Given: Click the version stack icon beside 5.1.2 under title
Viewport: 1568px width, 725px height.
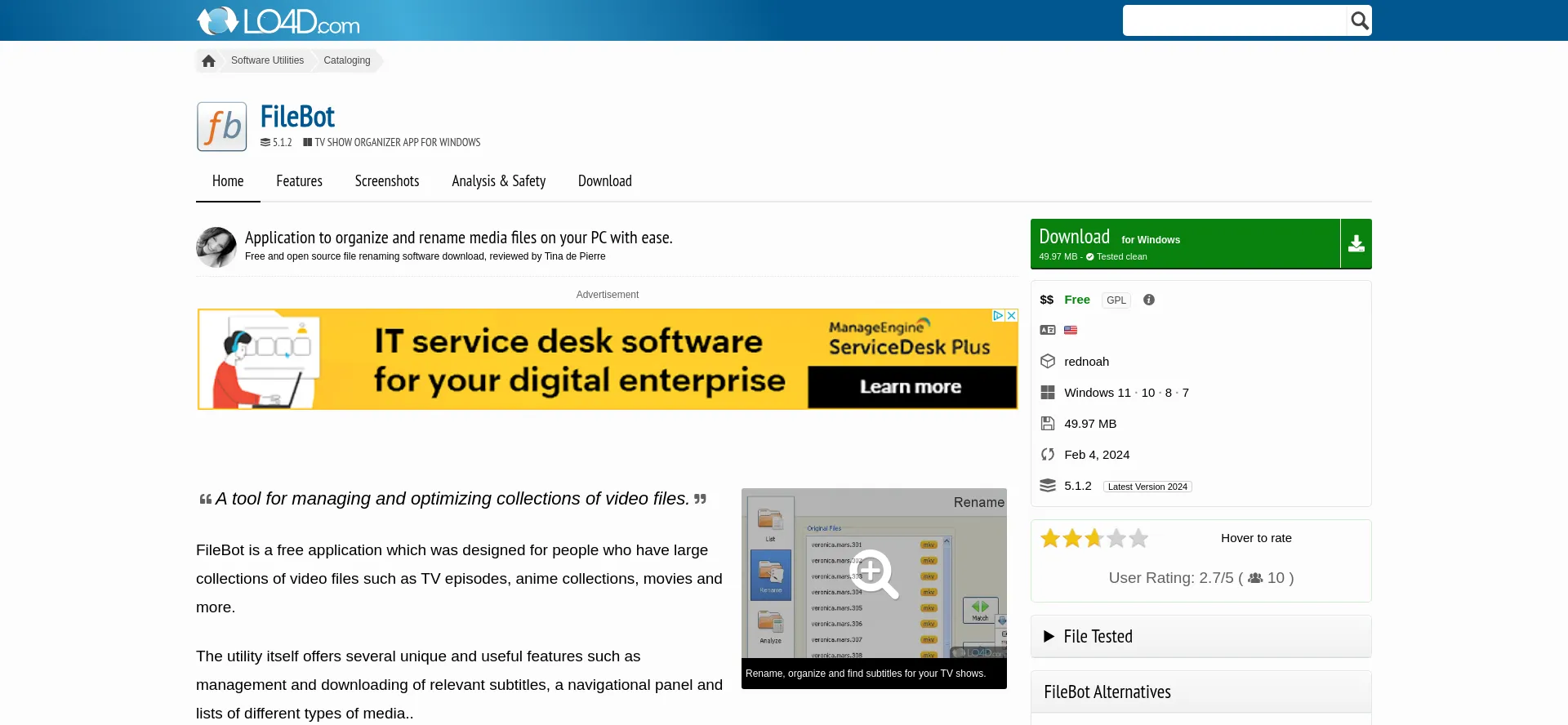Looking at the screenshot, I should [x=265, y=142].
